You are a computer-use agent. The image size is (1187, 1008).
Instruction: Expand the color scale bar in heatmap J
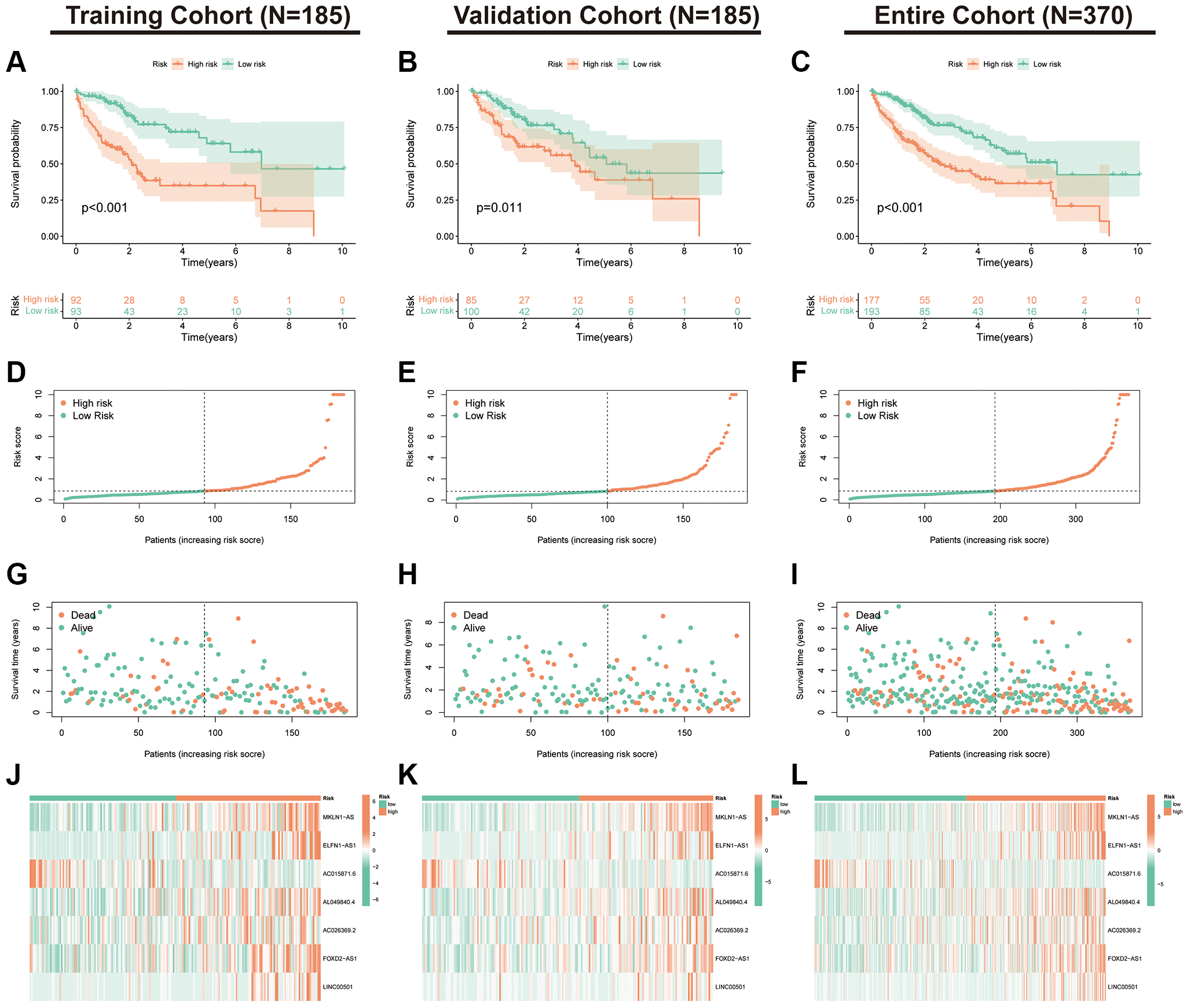[x=370, y=870]
